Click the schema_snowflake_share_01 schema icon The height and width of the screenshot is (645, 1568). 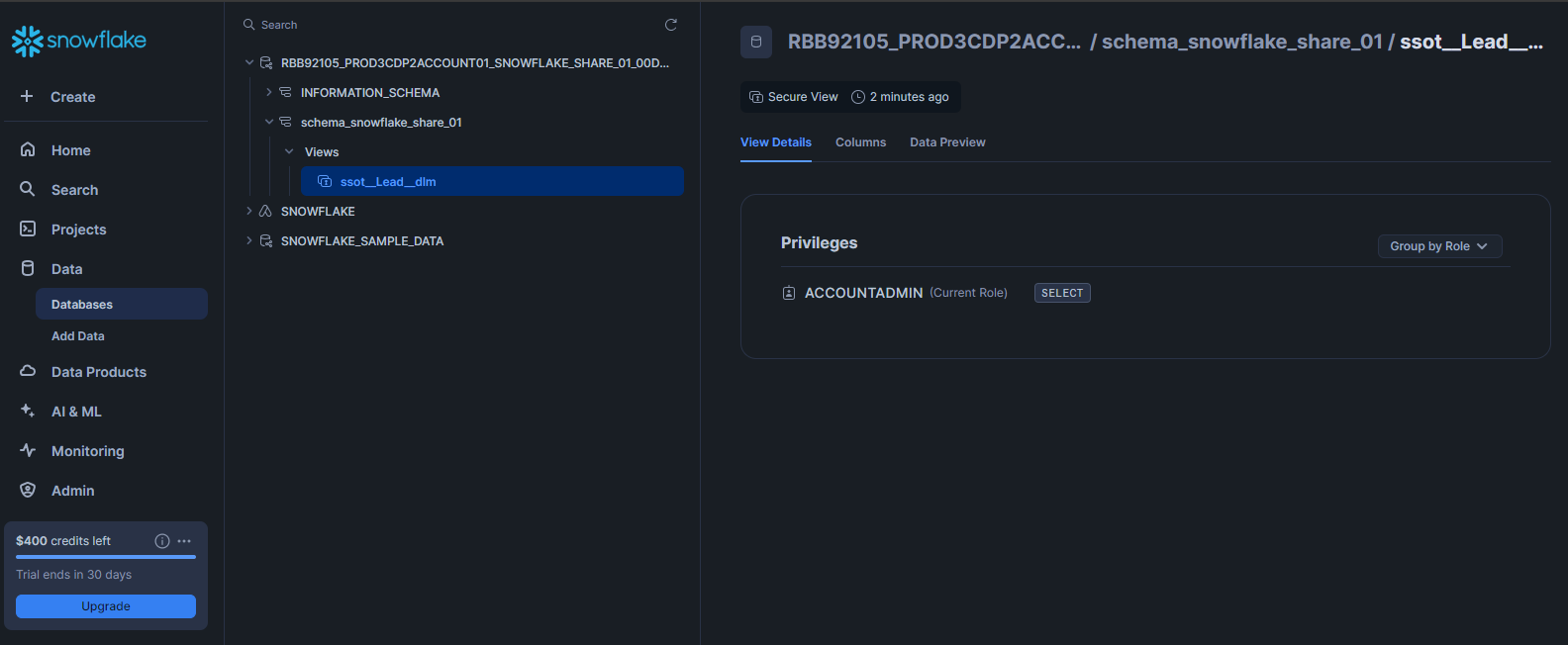[285, 122]
